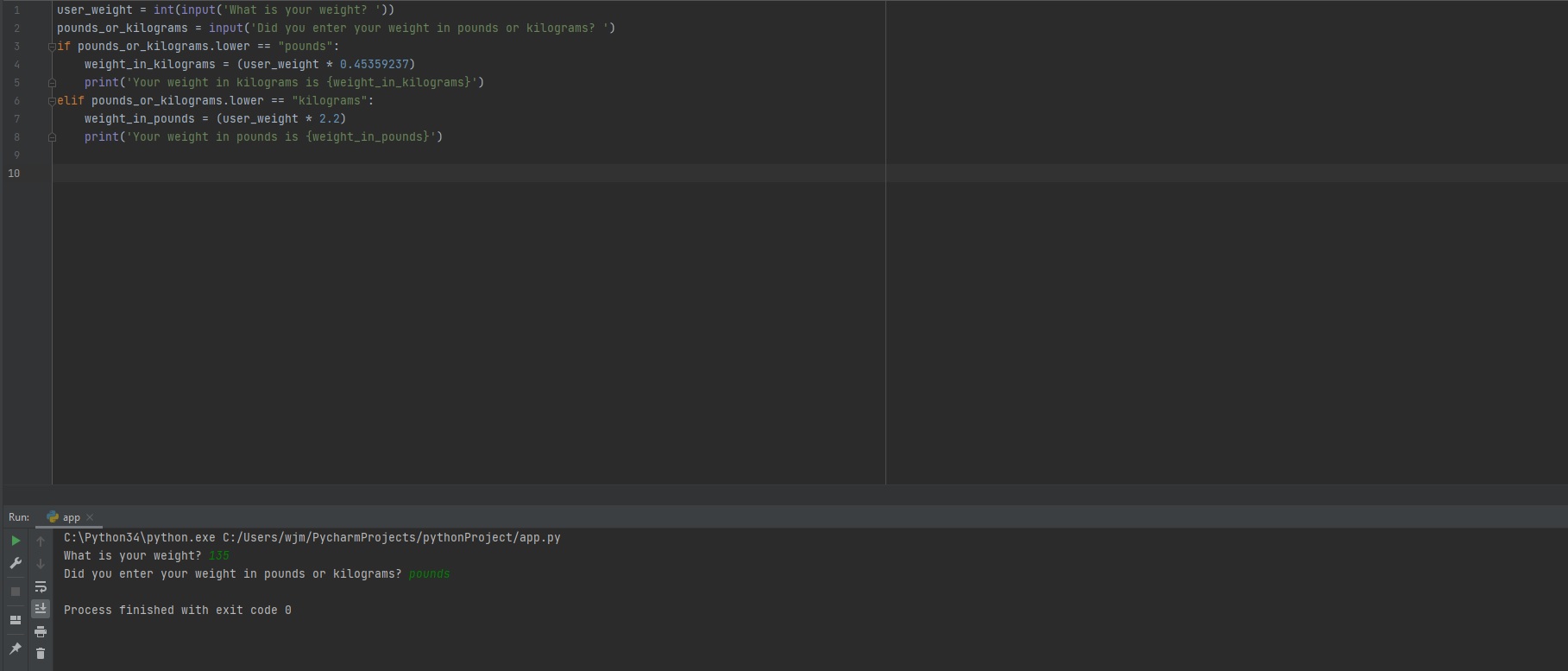Click fold end marker on line 8
This screenshot has width=1568, height=671.
(52, 137)
